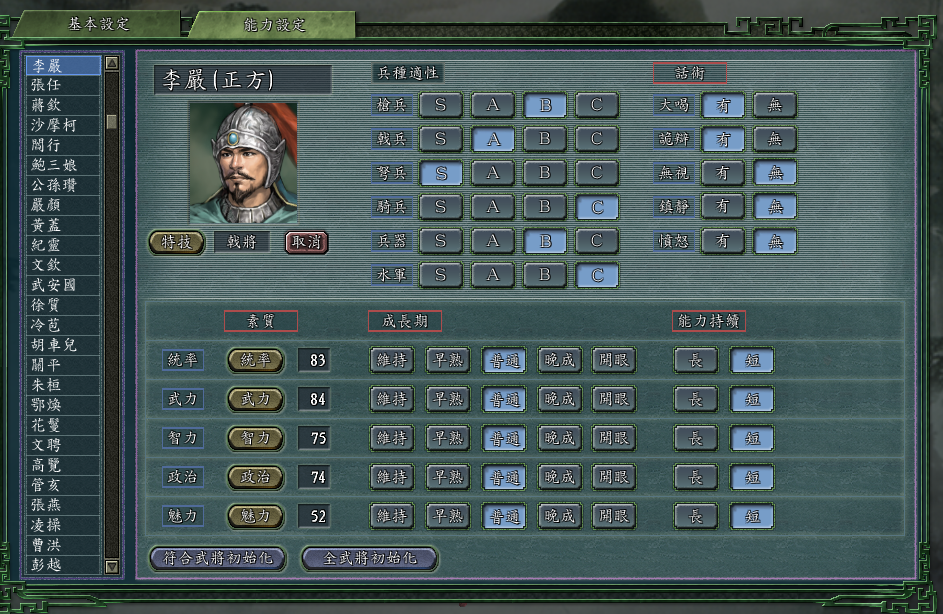The image size is (943, 614).
Task: Set 槍兵 aptitude to A
Action: tap(493, 105)
